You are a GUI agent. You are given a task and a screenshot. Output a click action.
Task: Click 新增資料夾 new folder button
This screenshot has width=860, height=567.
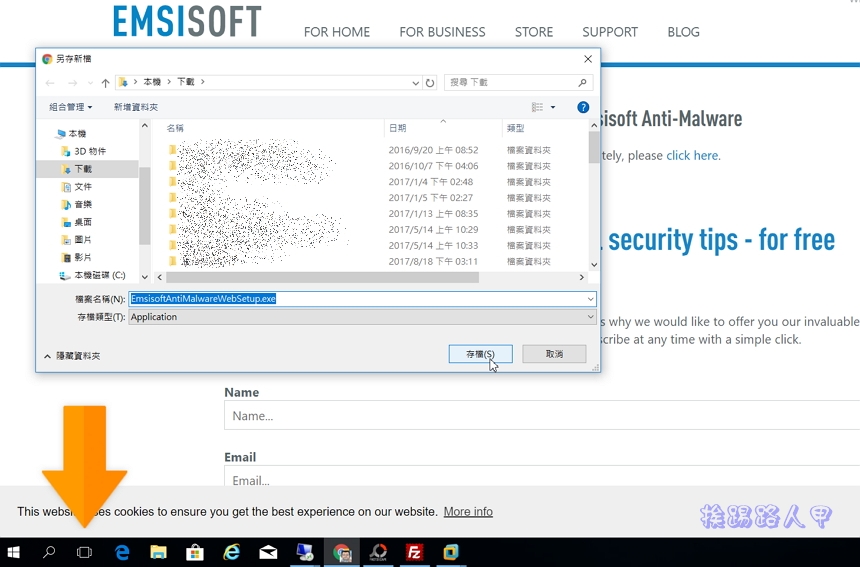click(x=135, y=107)
